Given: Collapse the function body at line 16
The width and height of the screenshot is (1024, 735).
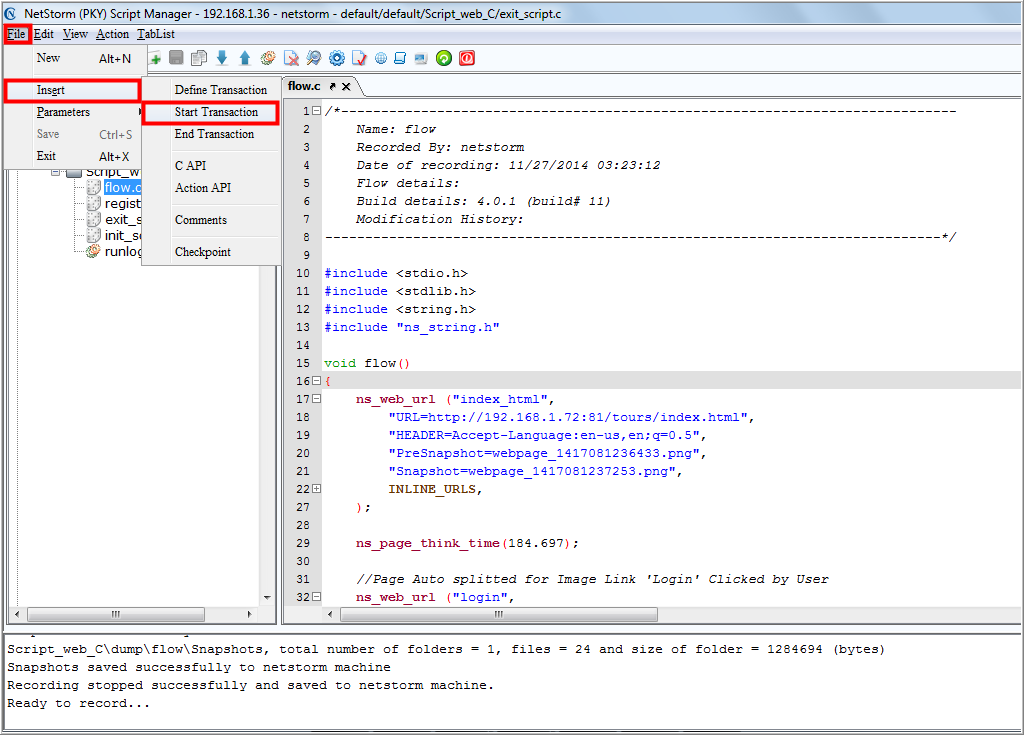Looking at the screenshot, I should click(x=317, y=381).
